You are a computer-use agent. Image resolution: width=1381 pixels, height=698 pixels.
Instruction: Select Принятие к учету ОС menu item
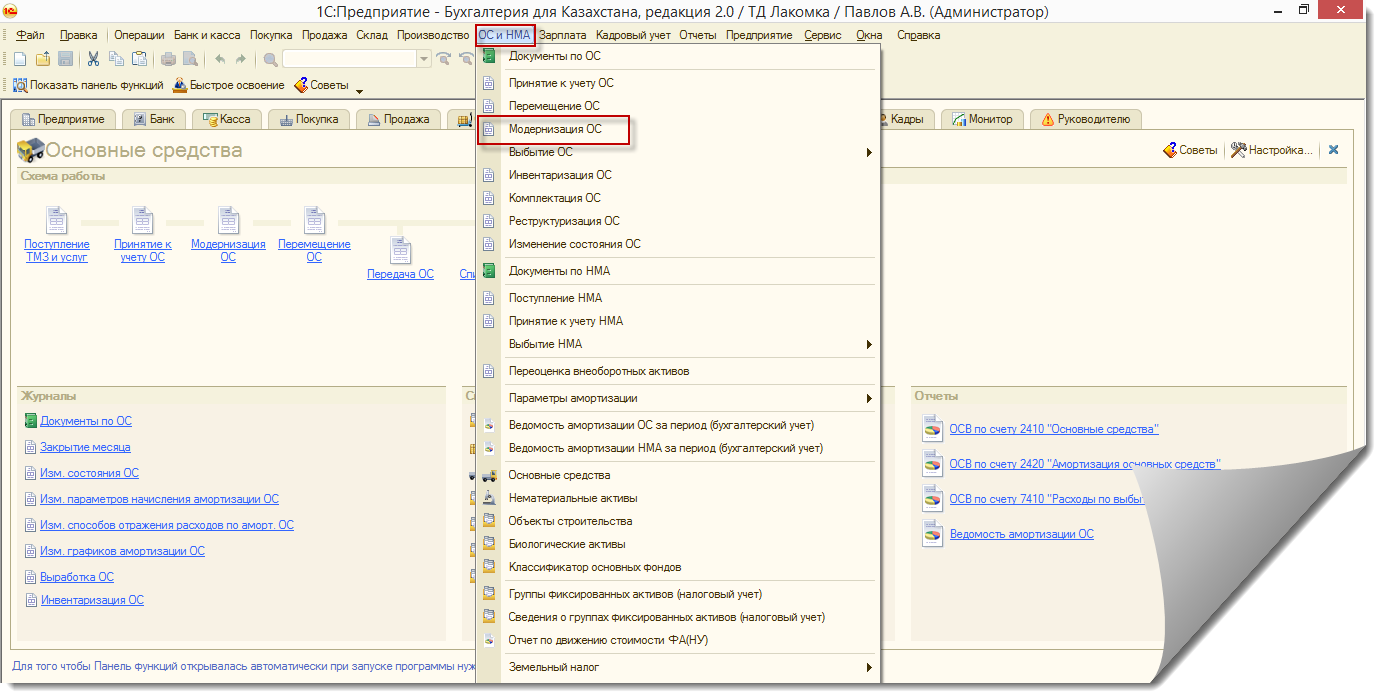(x=677, y=83)
